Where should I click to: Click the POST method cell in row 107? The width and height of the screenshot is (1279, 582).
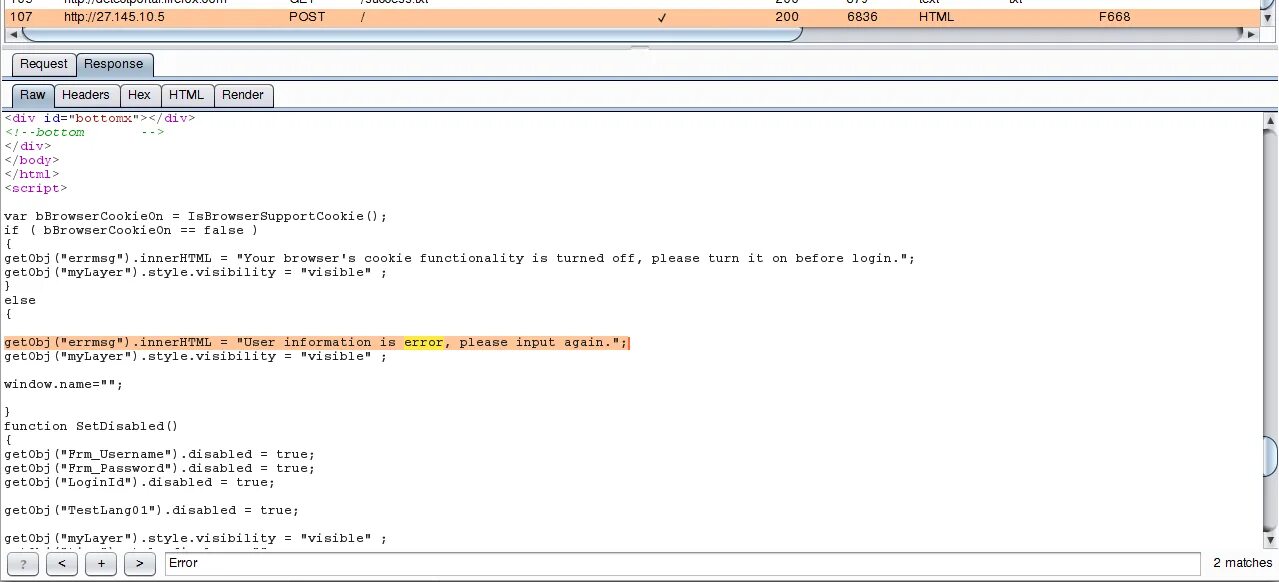coord(307,17)
